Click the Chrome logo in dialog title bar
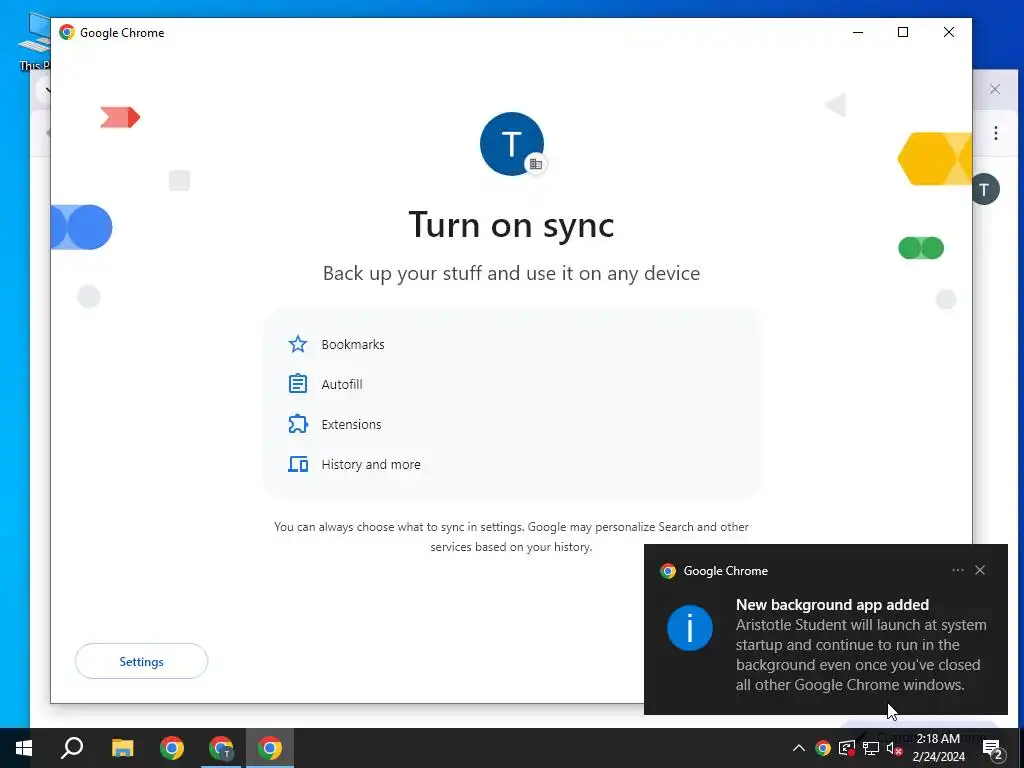This screenshot has width=1024, height=768. (x=67, y=32)
